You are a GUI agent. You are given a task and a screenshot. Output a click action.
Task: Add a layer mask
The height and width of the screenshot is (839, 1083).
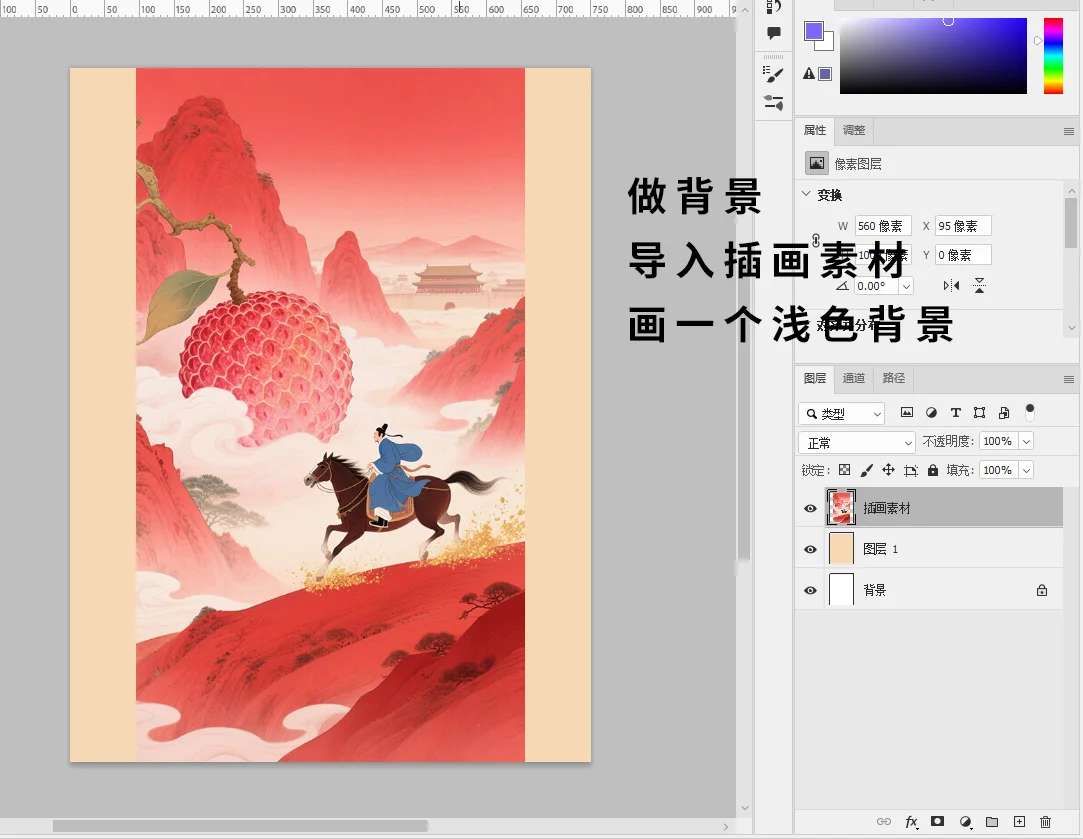point(937,821)
